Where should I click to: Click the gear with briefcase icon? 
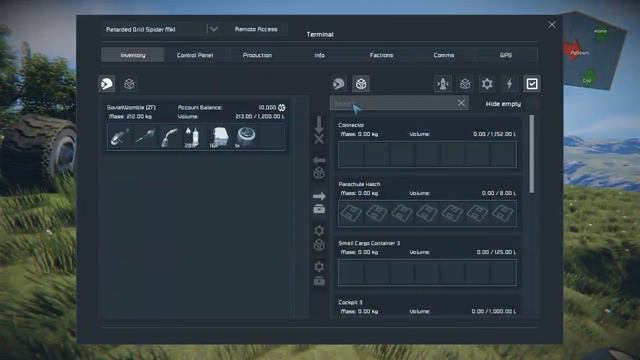coord(319,273)
